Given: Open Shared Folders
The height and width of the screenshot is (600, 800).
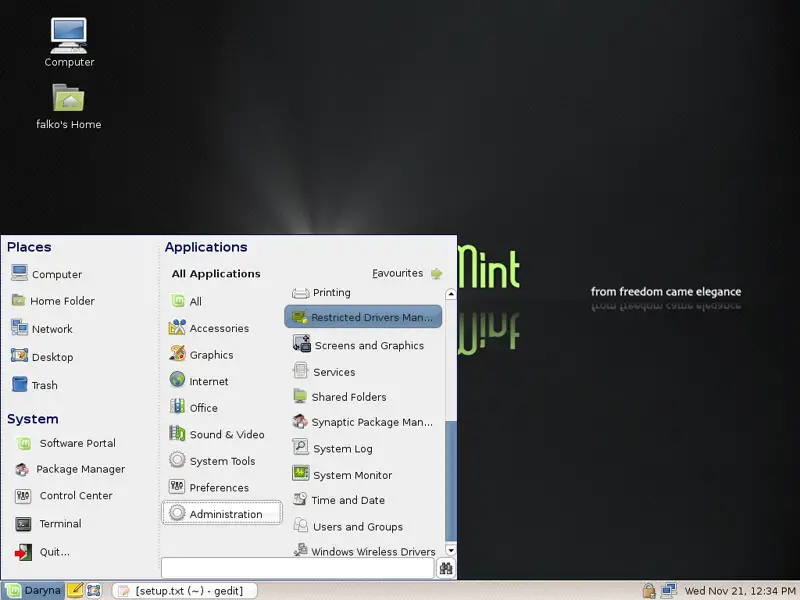Looking at the screenshot, I should click(339, 396).
